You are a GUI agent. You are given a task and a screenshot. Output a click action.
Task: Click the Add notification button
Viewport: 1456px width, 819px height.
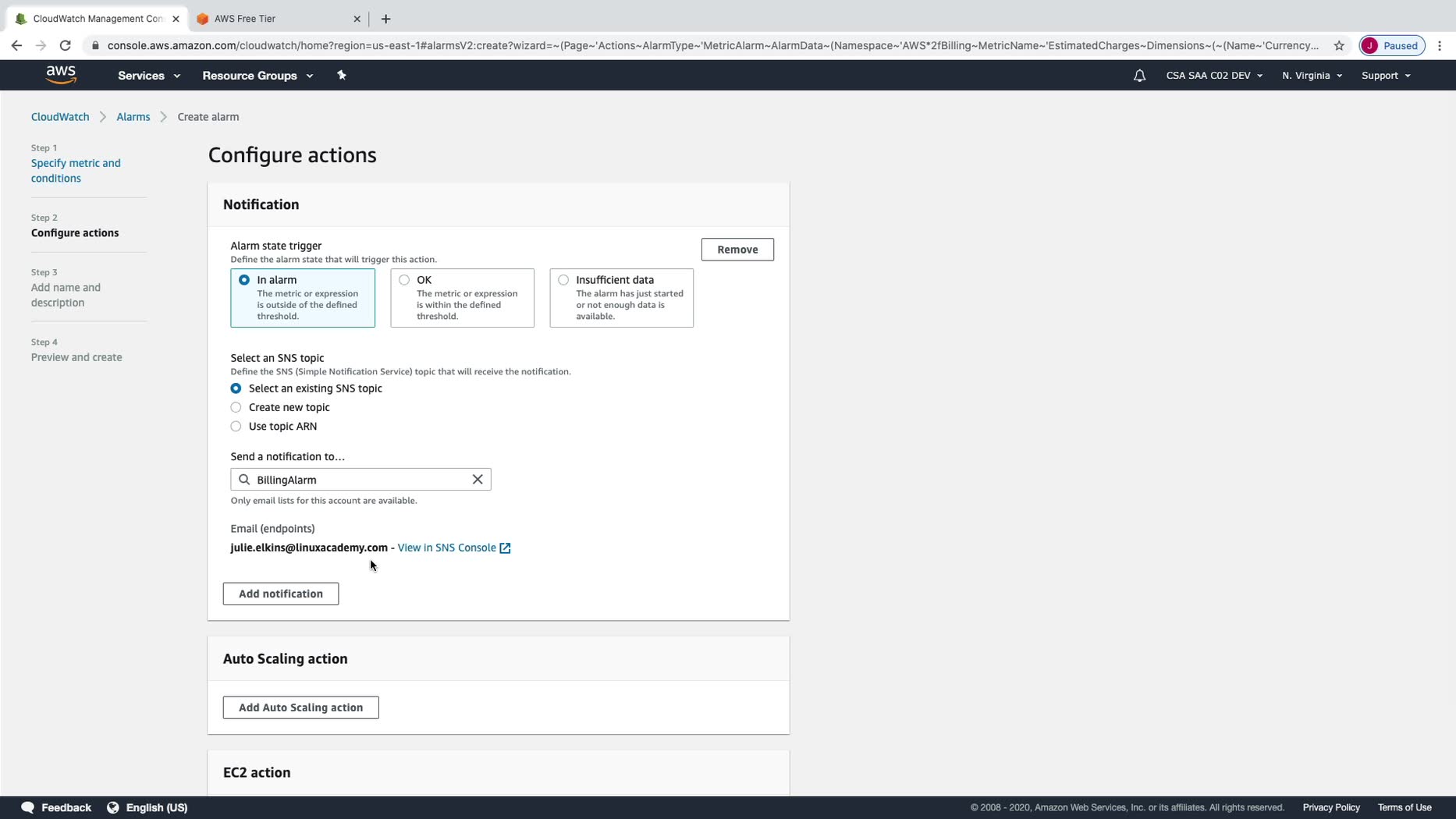tap(281, 594)
